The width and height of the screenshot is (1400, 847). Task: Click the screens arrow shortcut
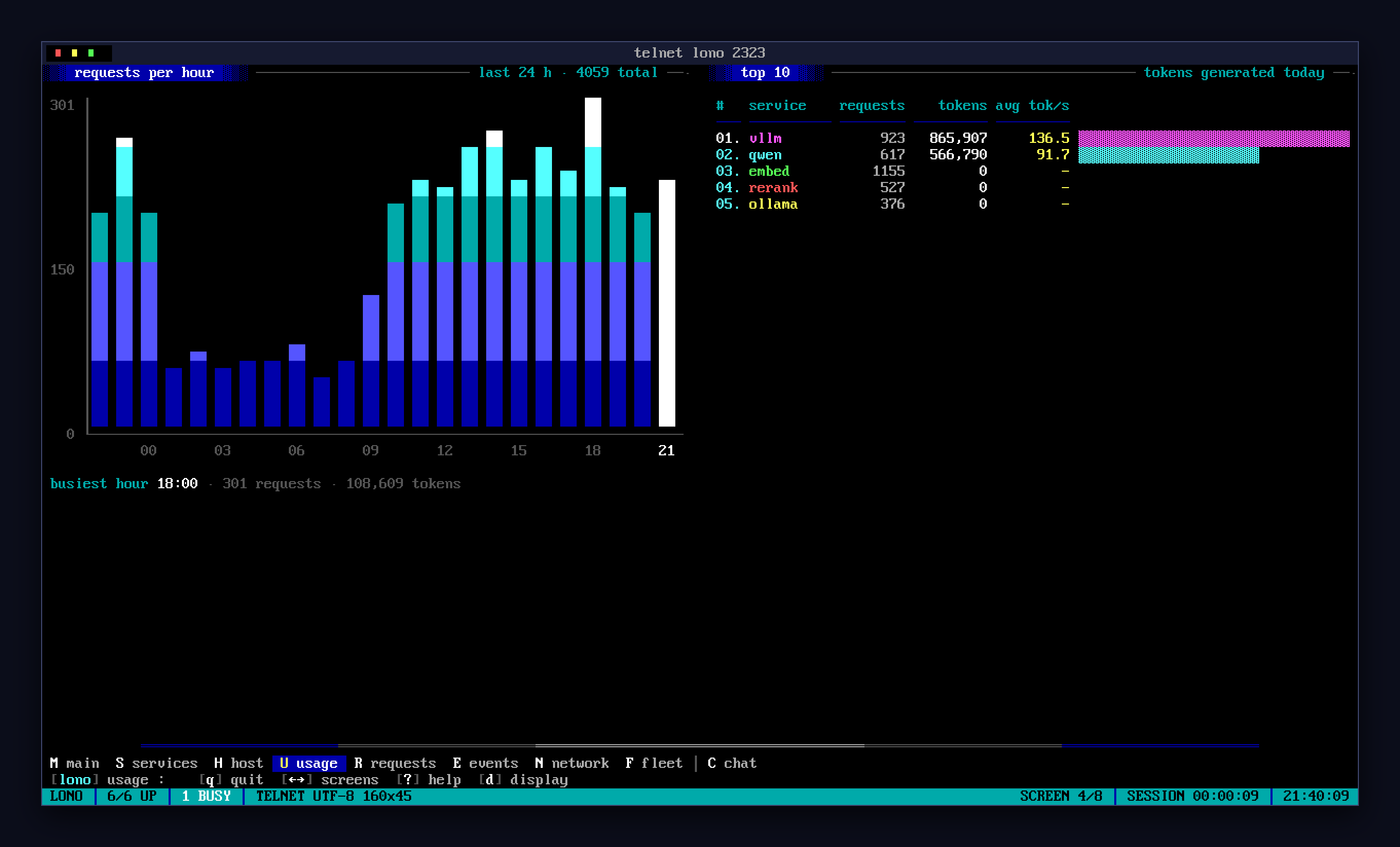click(x=329, y=779)
